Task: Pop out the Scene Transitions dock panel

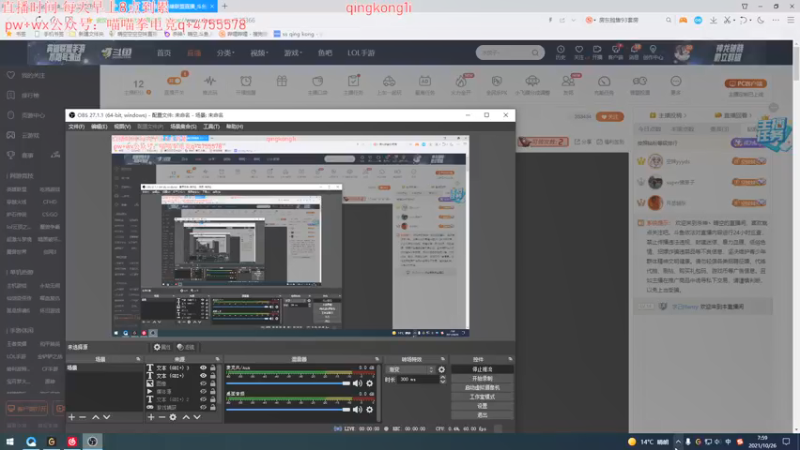Action: coord(442,359)
